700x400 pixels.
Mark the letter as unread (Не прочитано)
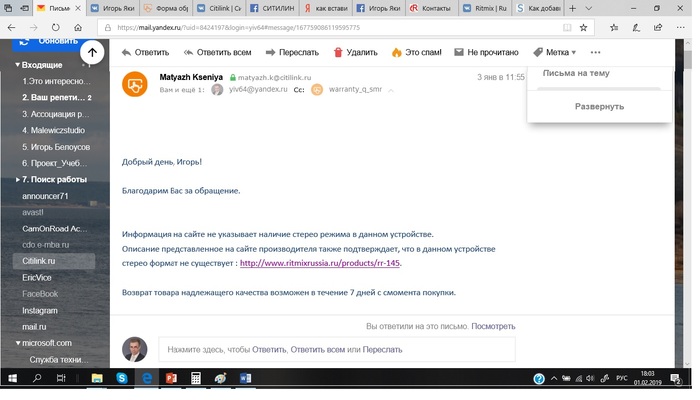pos(461,52)
